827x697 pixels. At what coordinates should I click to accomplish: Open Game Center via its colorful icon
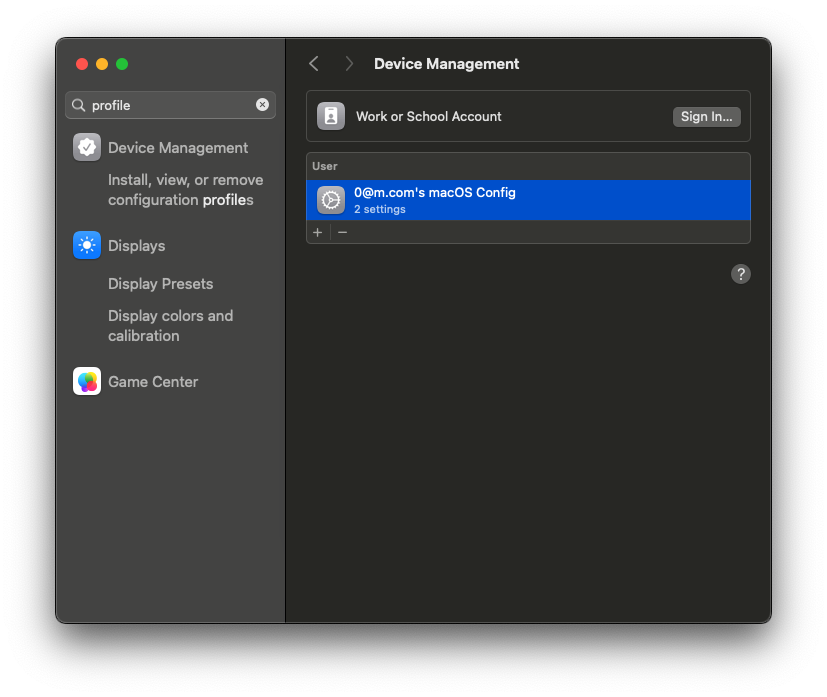tap(87, 381)
